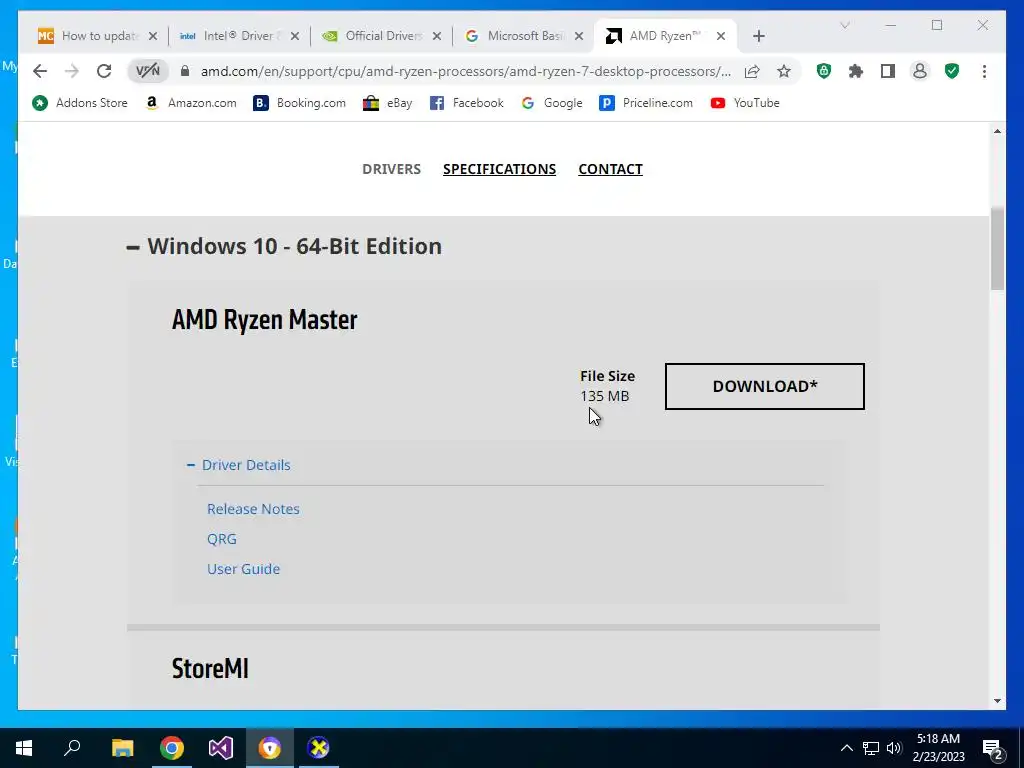The width and height of the screenshot is (1024, 768).
Task: Go to SPECIFICATIONS section
Action: [500, 169]
